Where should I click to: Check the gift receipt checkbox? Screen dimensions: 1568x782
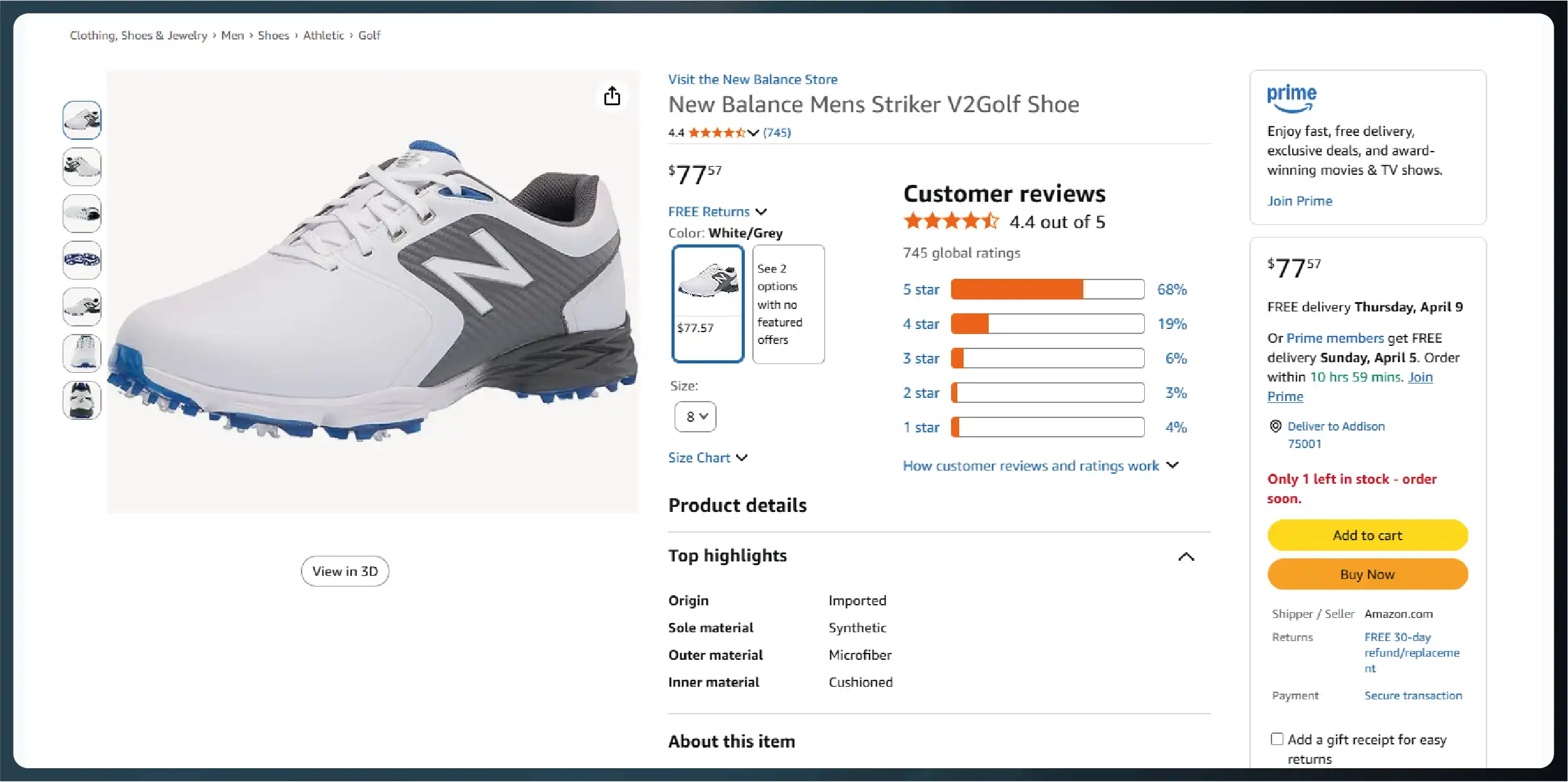tap(1276, 739)
